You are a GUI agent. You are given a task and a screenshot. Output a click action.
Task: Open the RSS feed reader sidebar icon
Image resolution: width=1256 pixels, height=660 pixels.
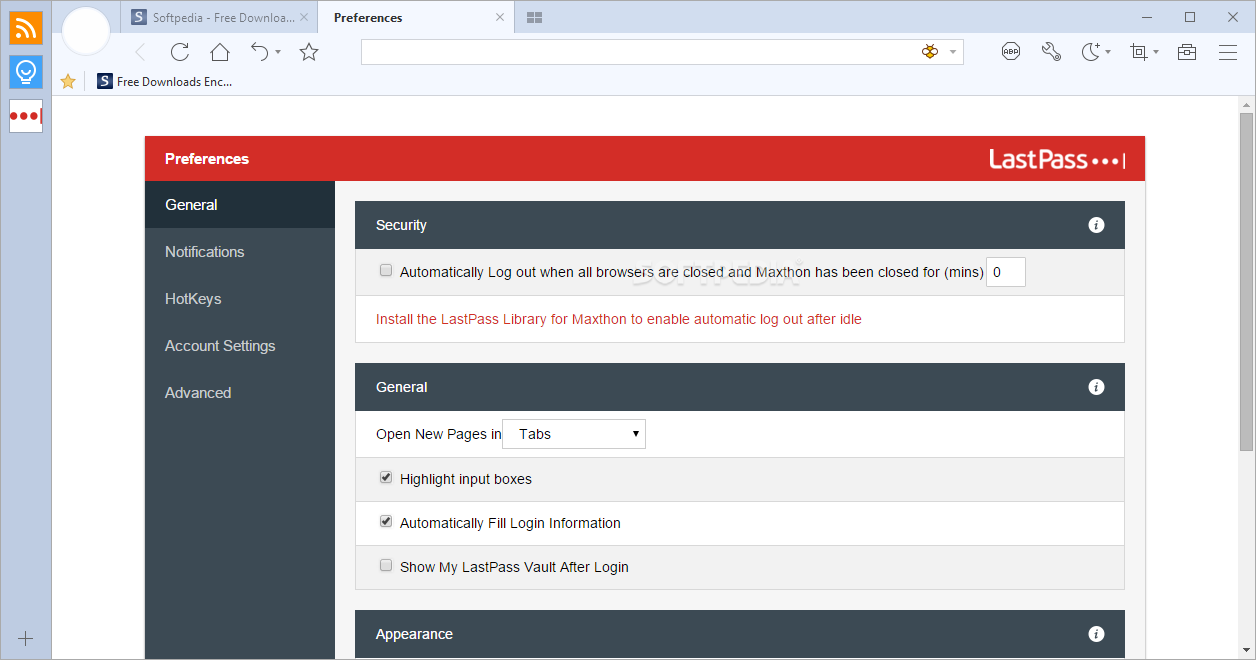click(26, 27)
